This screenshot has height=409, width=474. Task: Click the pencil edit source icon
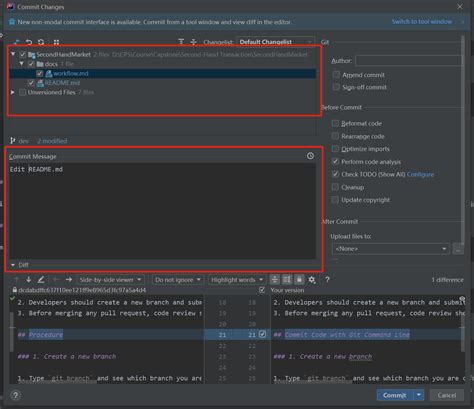point(41,279)
